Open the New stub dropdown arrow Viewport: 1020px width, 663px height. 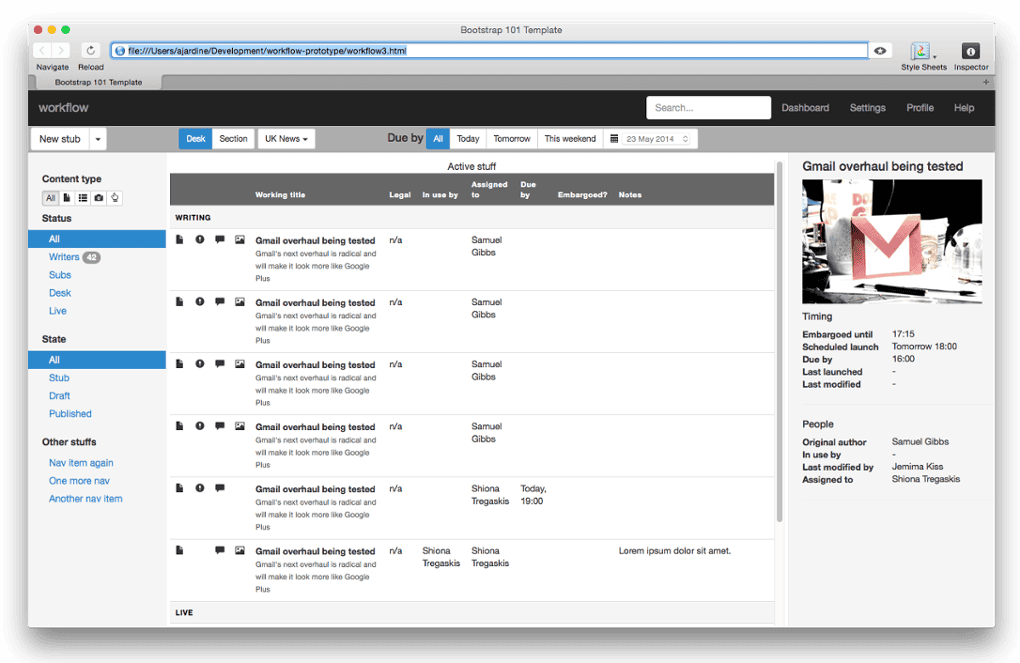coord(98,139)
